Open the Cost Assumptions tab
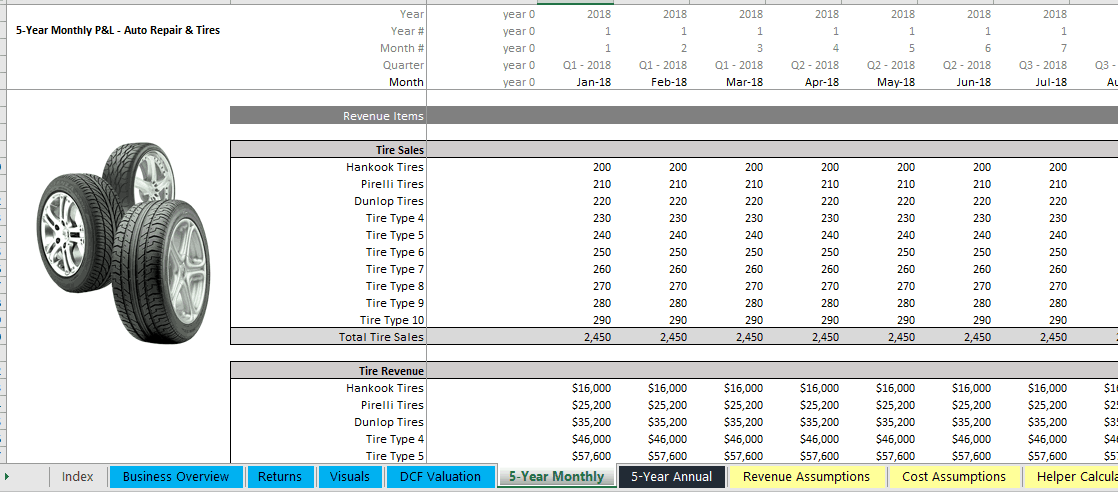Screen dimensions: 1118x492 tap(954, 476)
